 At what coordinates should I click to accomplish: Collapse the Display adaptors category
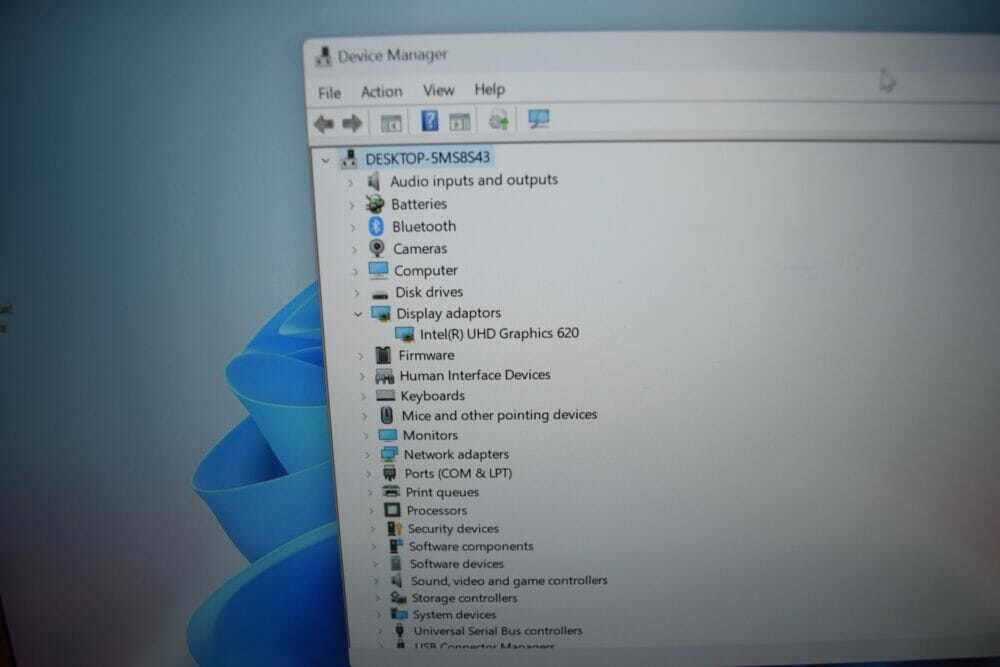(358, 314)
